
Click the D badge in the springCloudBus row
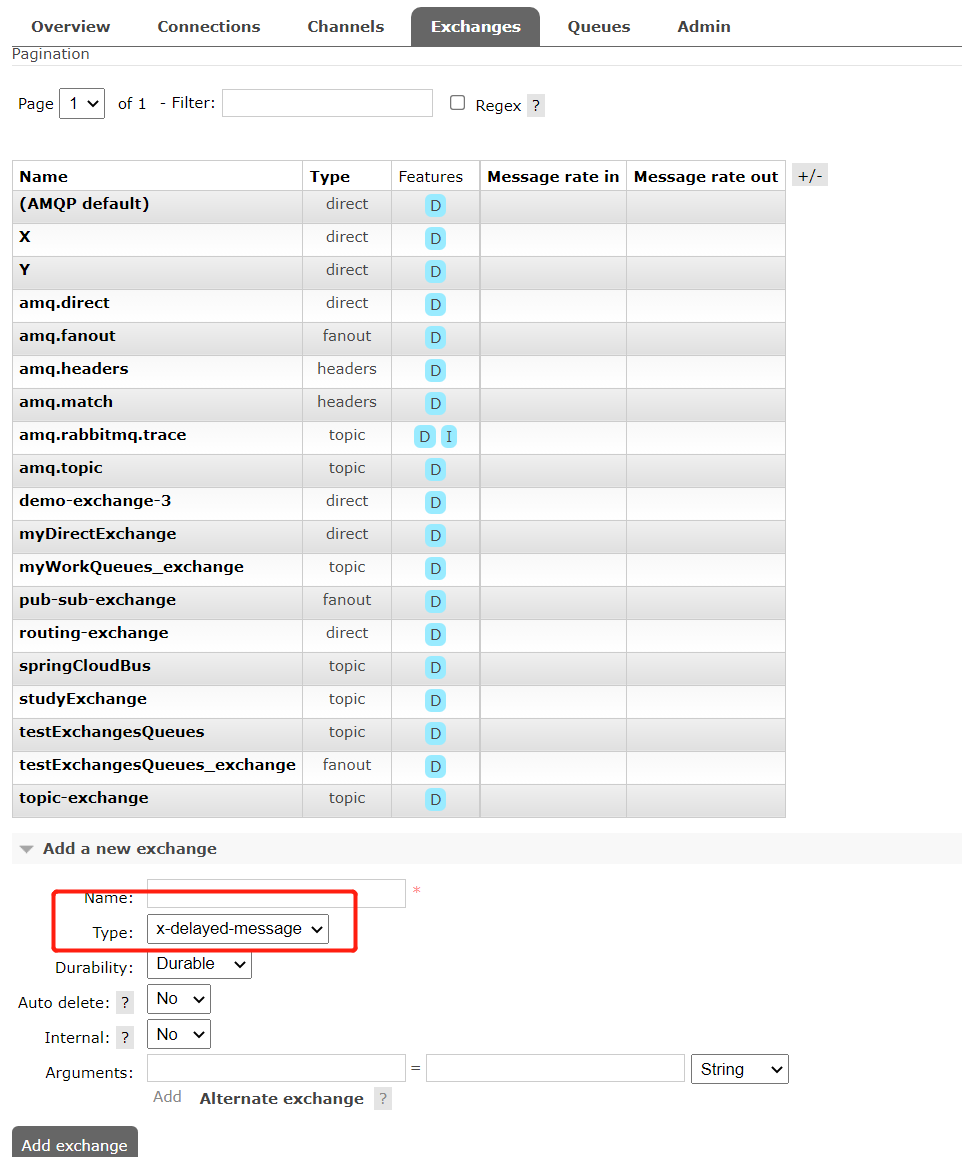click(435, 668)
